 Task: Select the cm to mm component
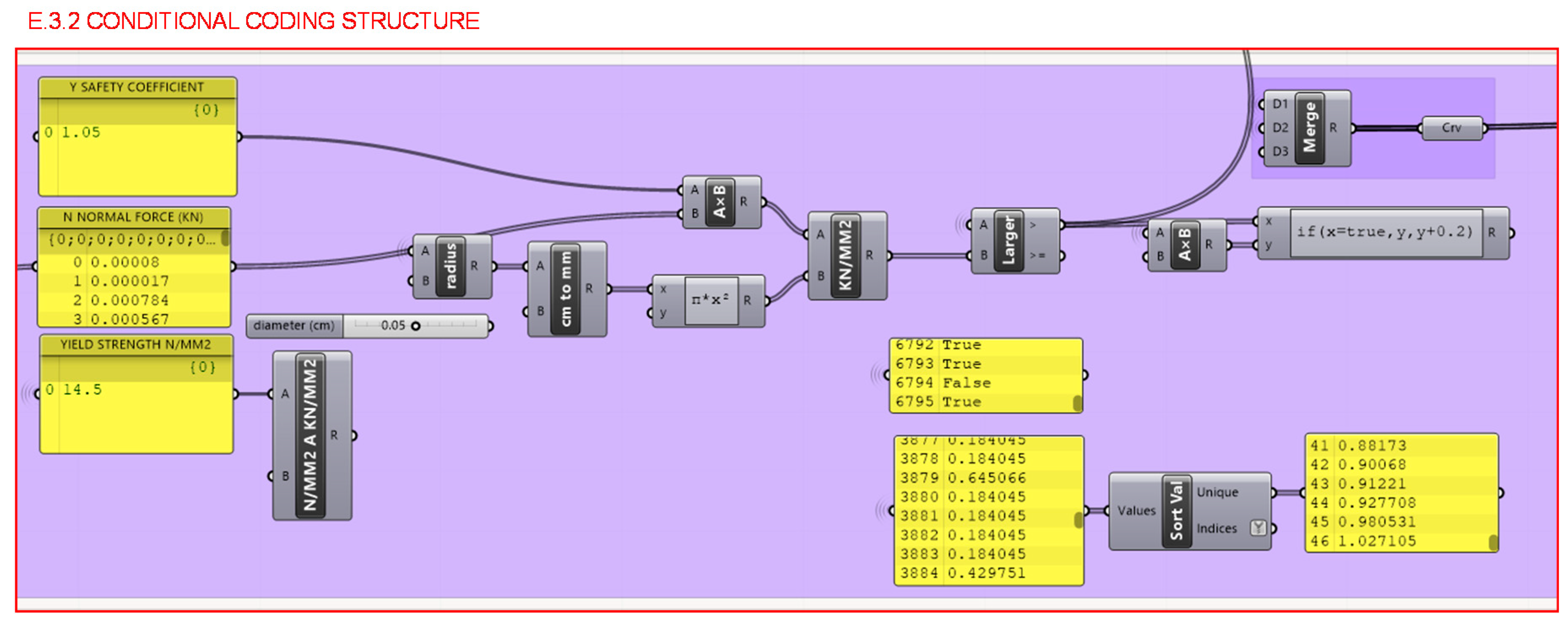[x=566, y=289]
